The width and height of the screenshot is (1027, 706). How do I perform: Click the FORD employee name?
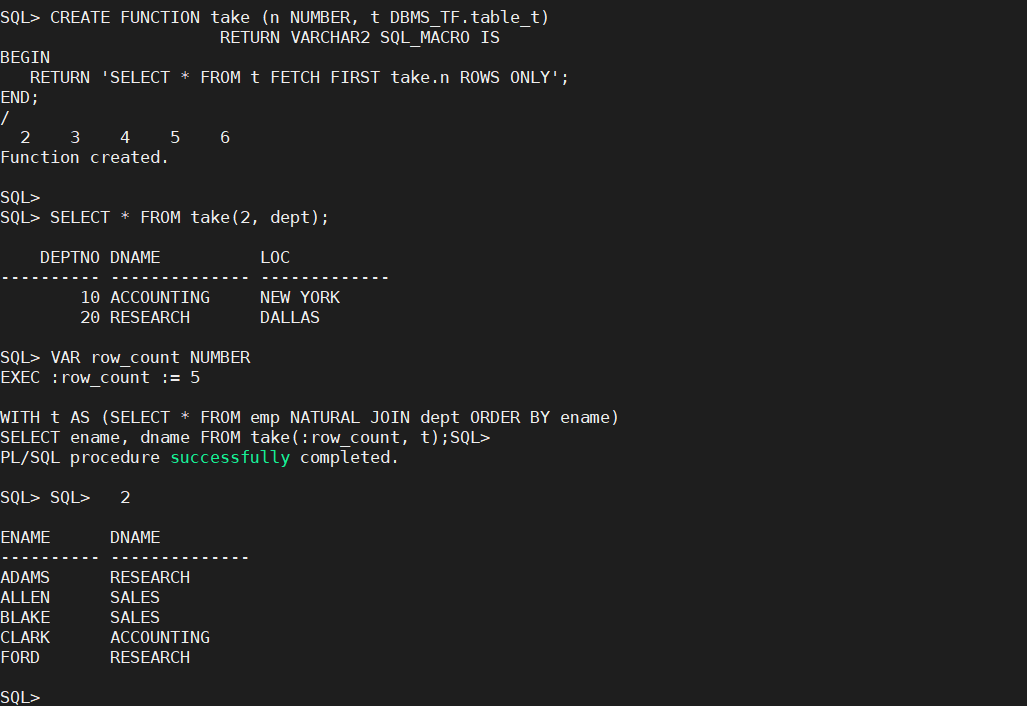(x=20, y=658)
